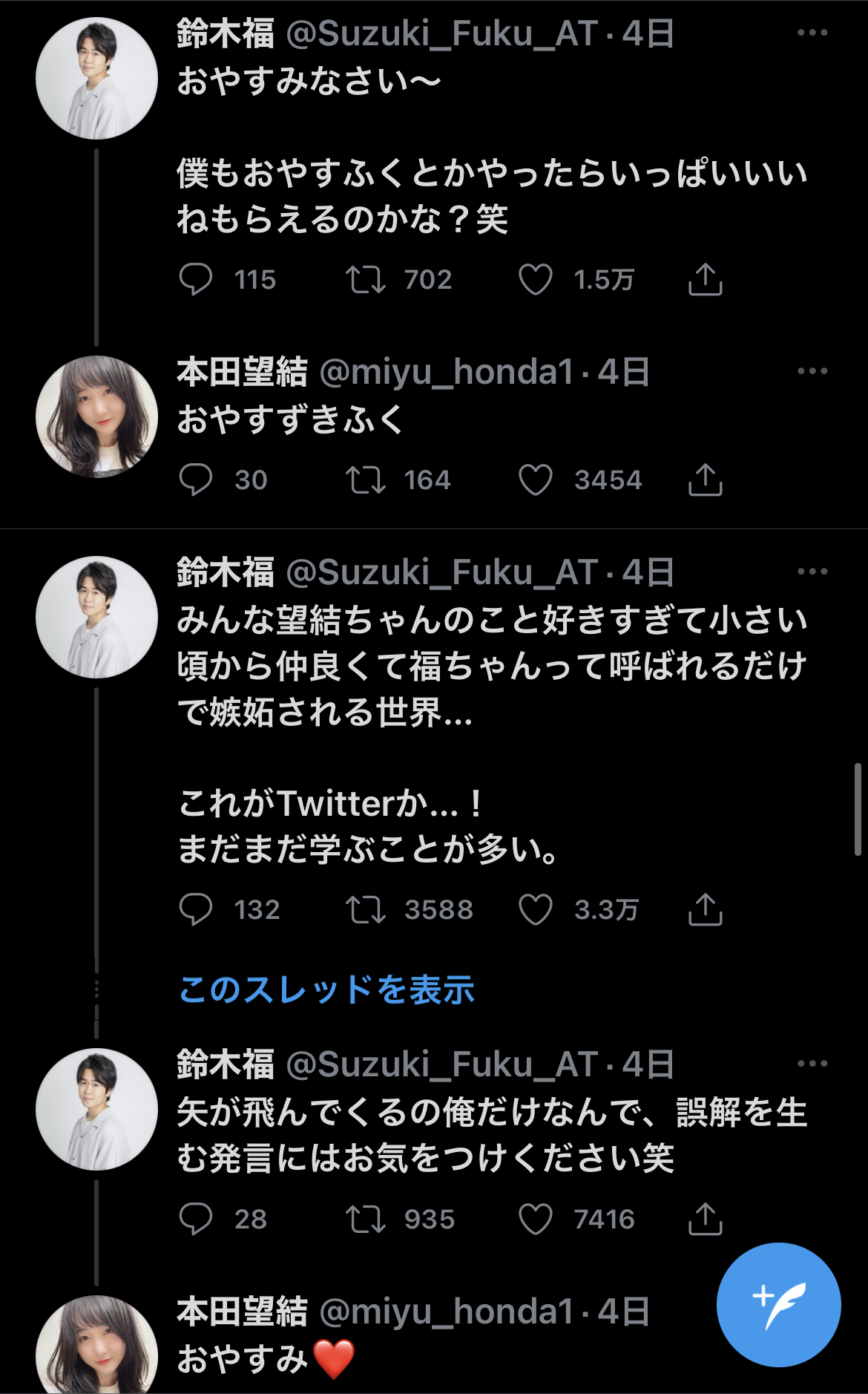
Task: Share the first 鈴木福 tweet
Action: click(705, 279)
